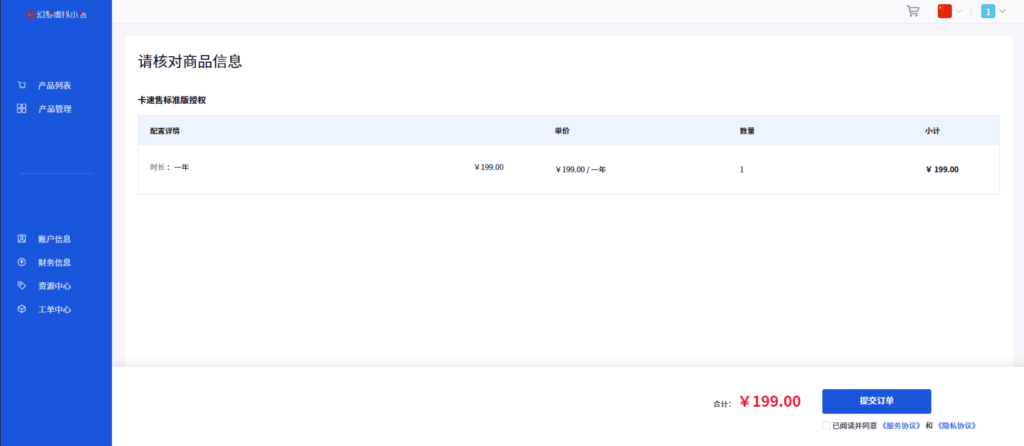This screenshot has height=446, width=1024.
Task: Expand the language dropdown arrow
Action: pos(959,11)
